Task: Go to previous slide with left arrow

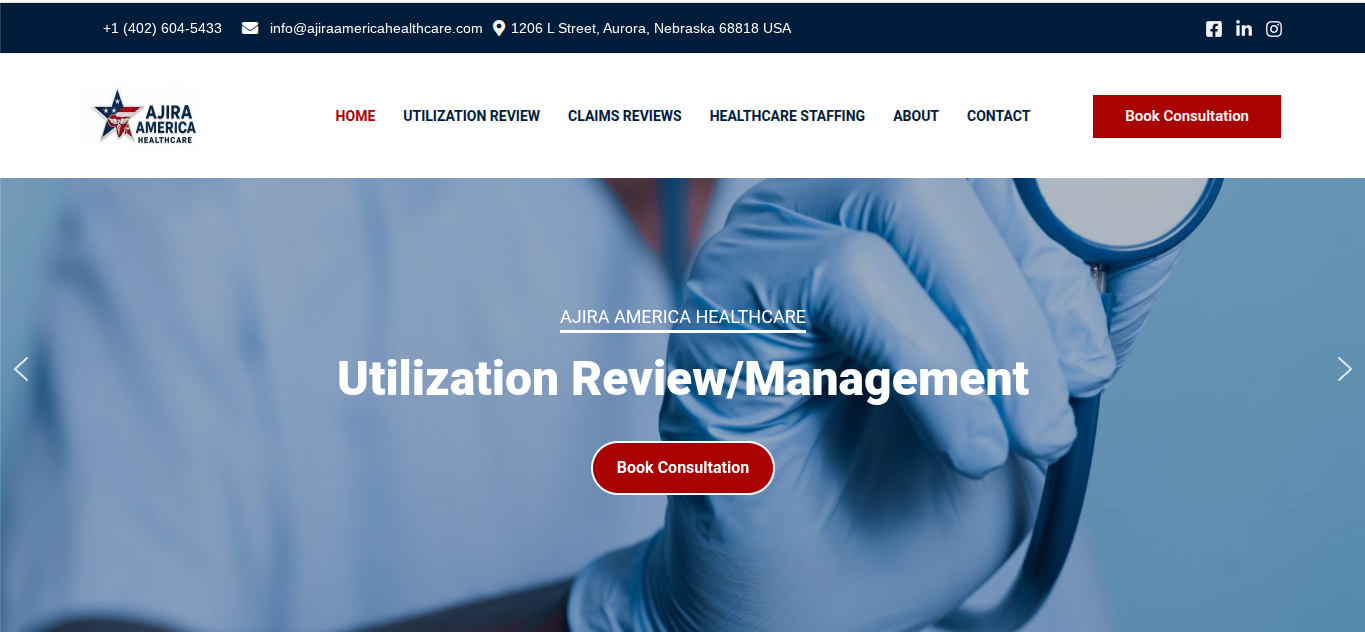Action: point(21,369)
